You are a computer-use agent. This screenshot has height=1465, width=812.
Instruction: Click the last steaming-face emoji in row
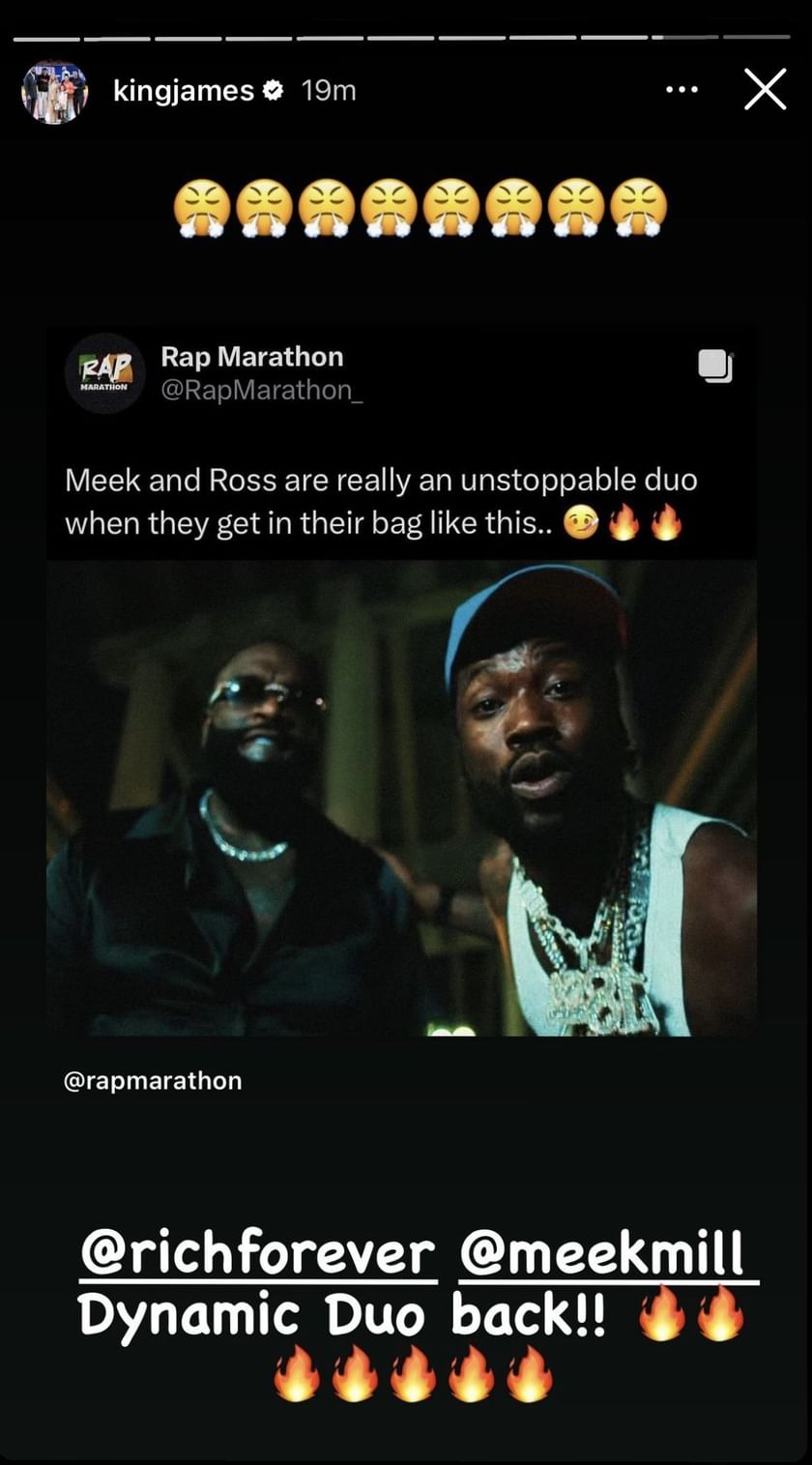[639, 209]
